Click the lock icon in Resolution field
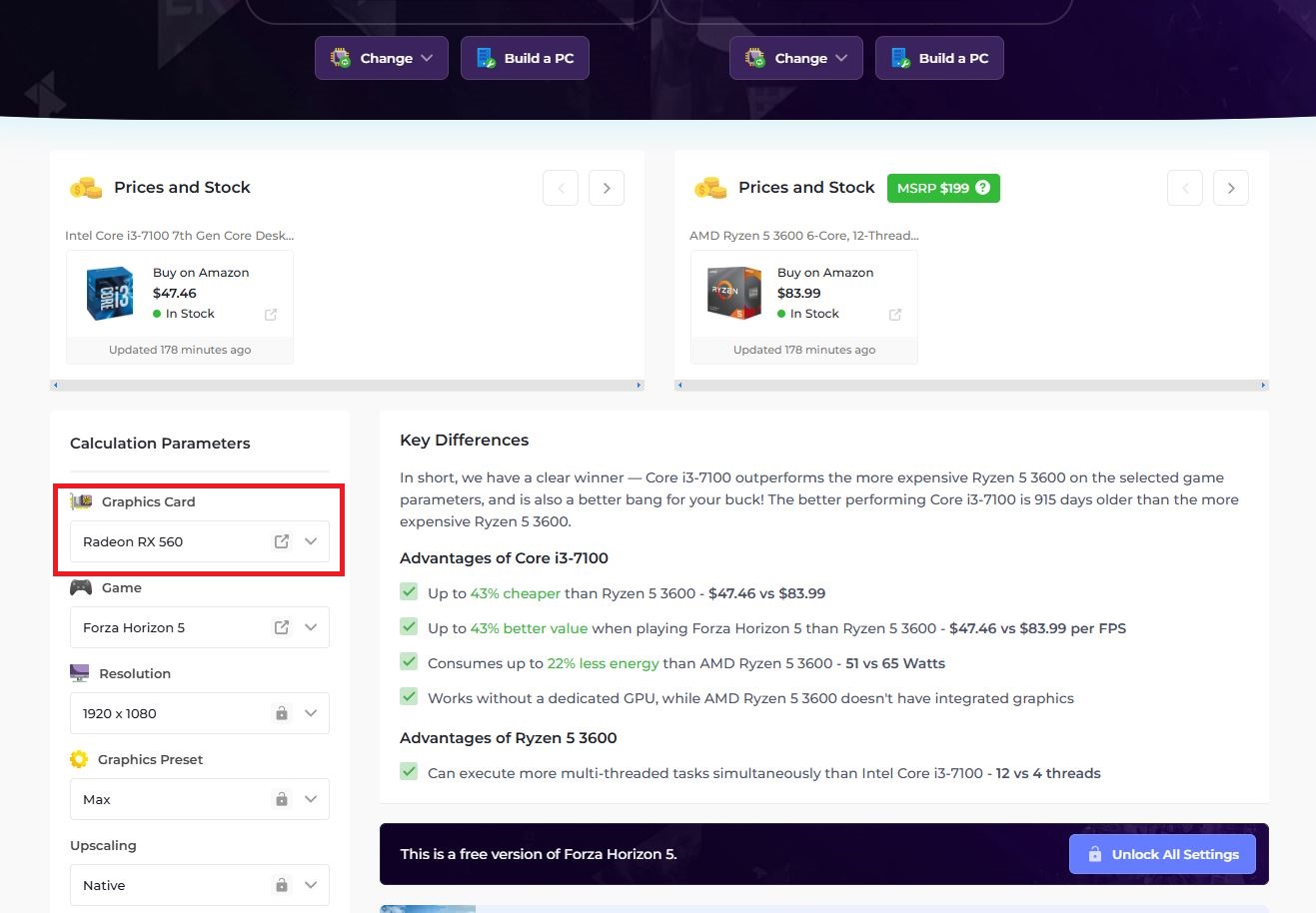 pyautogui.click(x=282, y=713)
